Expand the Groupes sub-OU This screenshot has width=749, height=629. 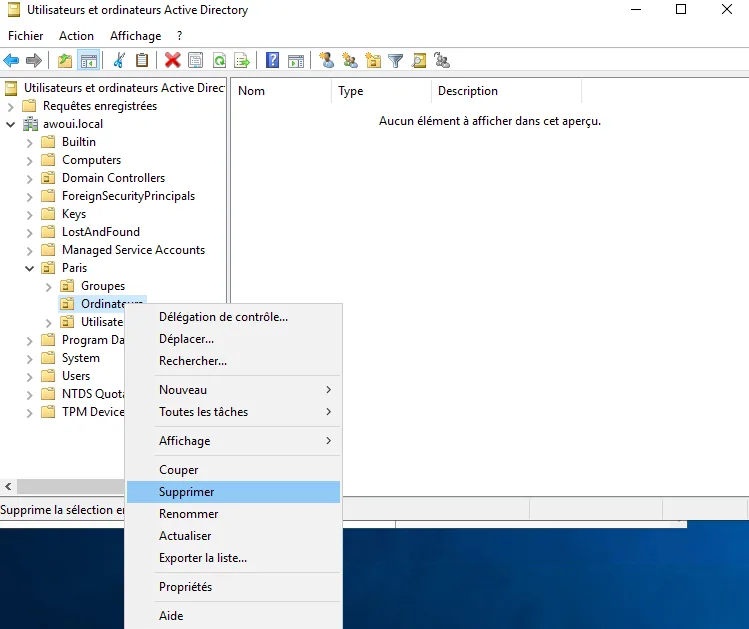[x=49, y=287]
